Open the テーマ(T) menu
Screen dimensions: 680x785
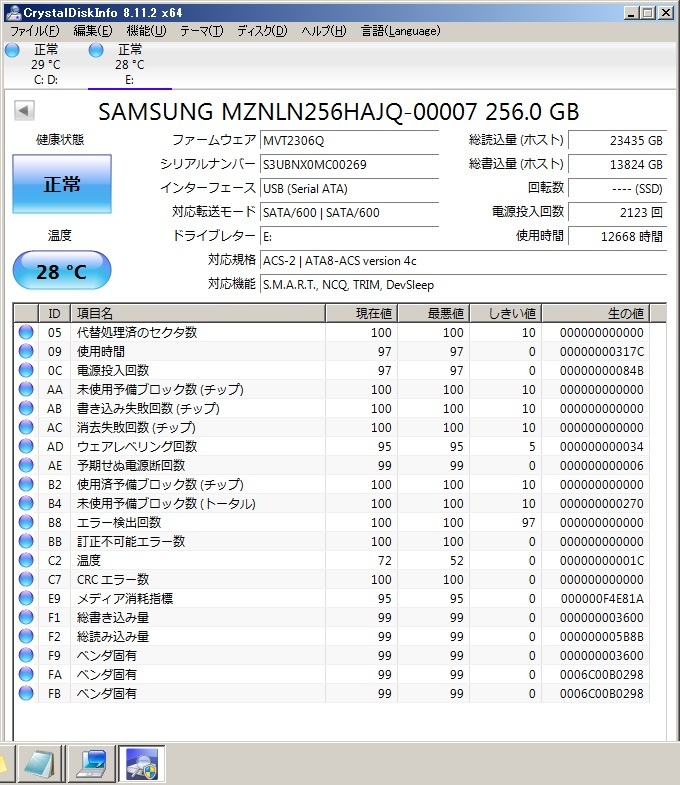(x=201, y=31)
